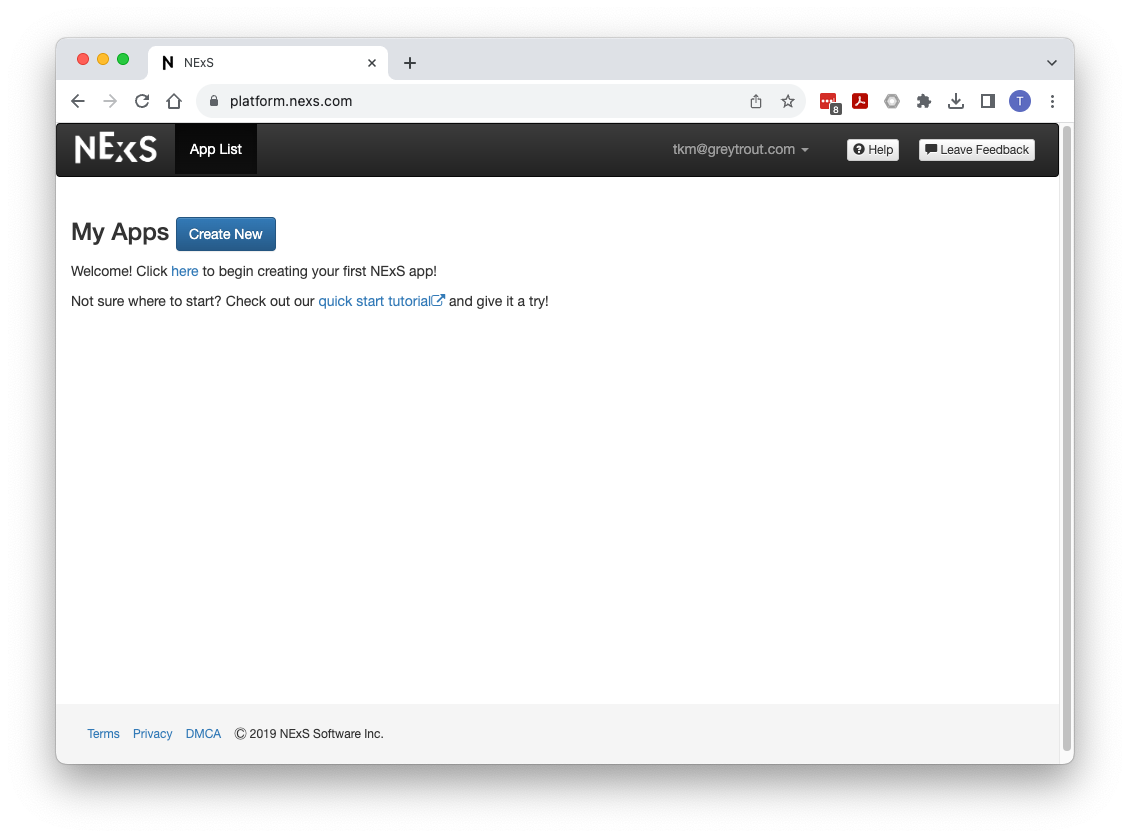Bookmark this page with the star
Screen dimensions: 1130x838
[788, 101]
